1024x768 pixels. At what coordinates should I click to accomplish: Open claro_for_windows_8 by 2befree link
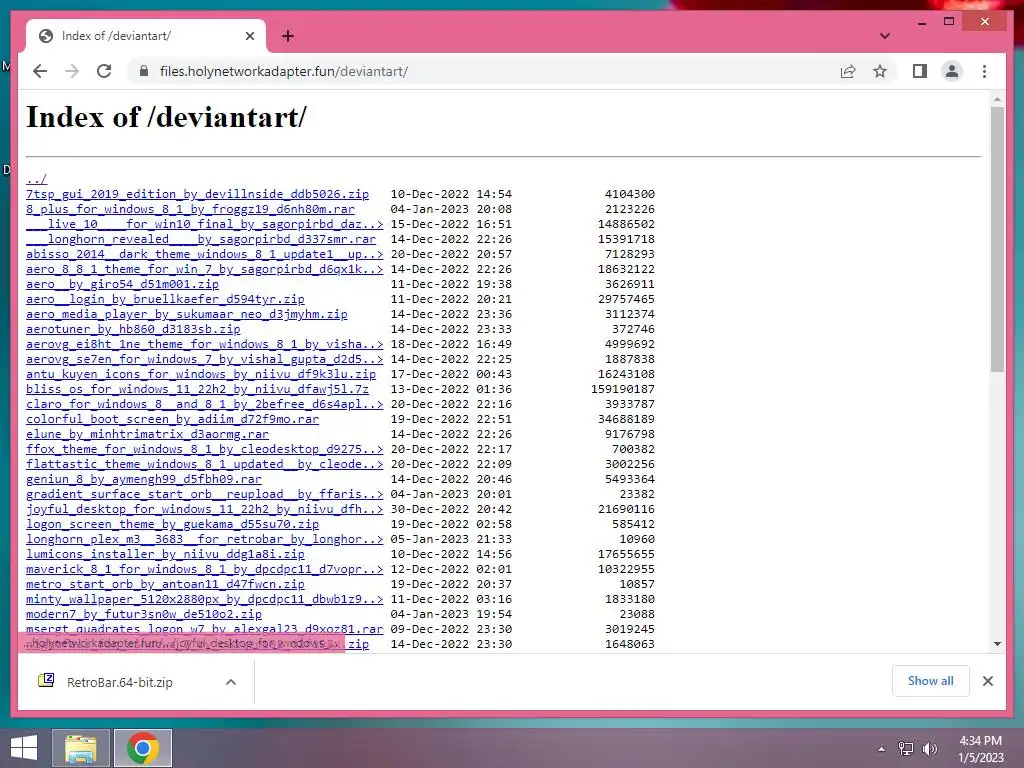[204, 404]
